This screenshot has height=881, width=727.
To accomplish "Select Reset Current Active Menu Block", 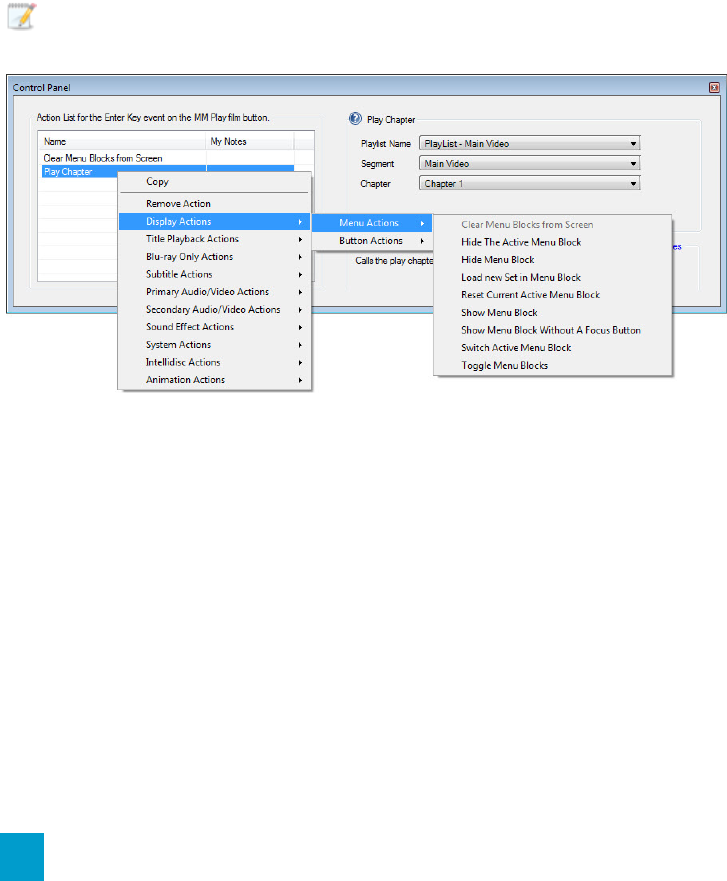I will 553,295.
